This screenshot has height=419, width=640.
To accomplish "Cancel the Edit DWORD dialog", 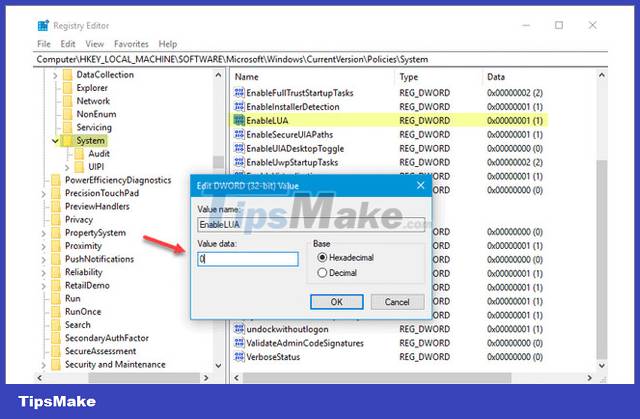I will [x=397, y=302].
